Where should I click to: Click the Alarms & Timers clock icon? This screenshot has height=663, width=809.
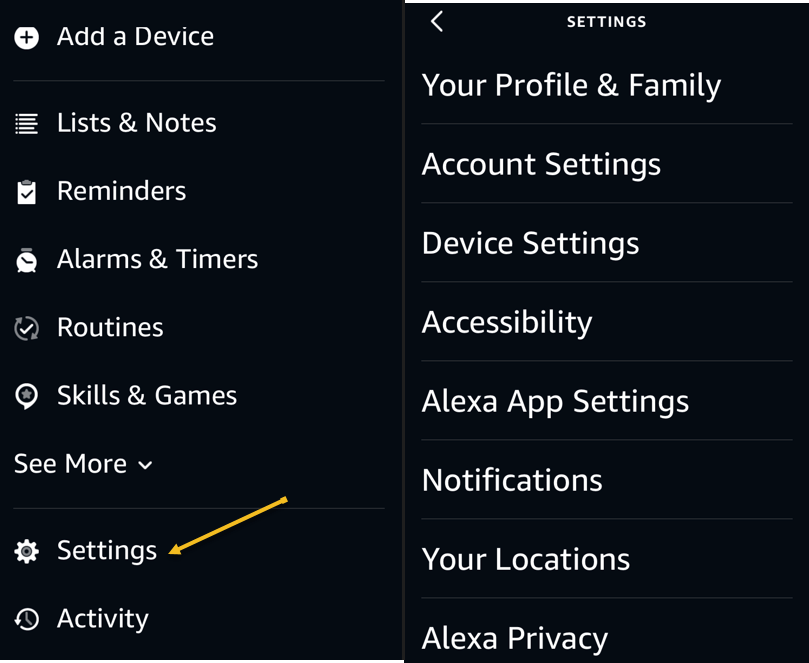click(27, 260)
